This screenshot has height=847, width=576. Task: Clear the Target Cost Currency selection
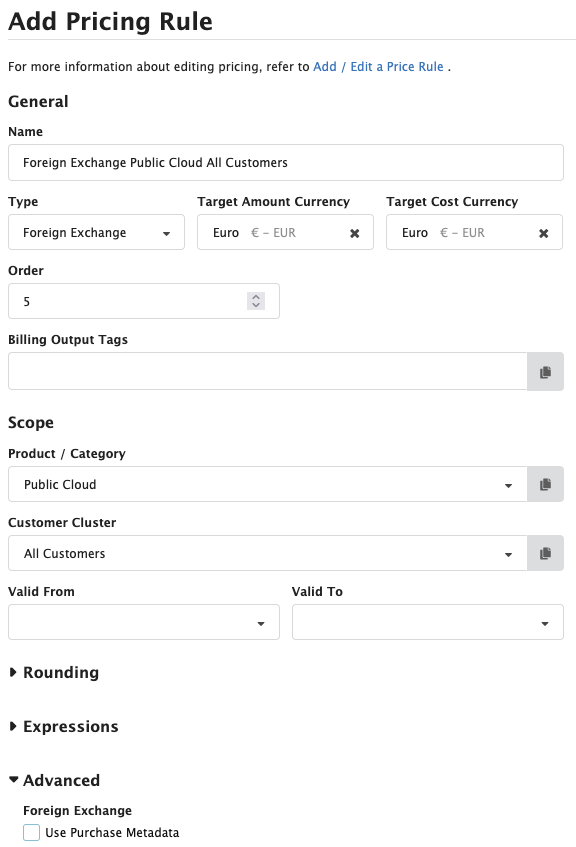coord(544,233)
